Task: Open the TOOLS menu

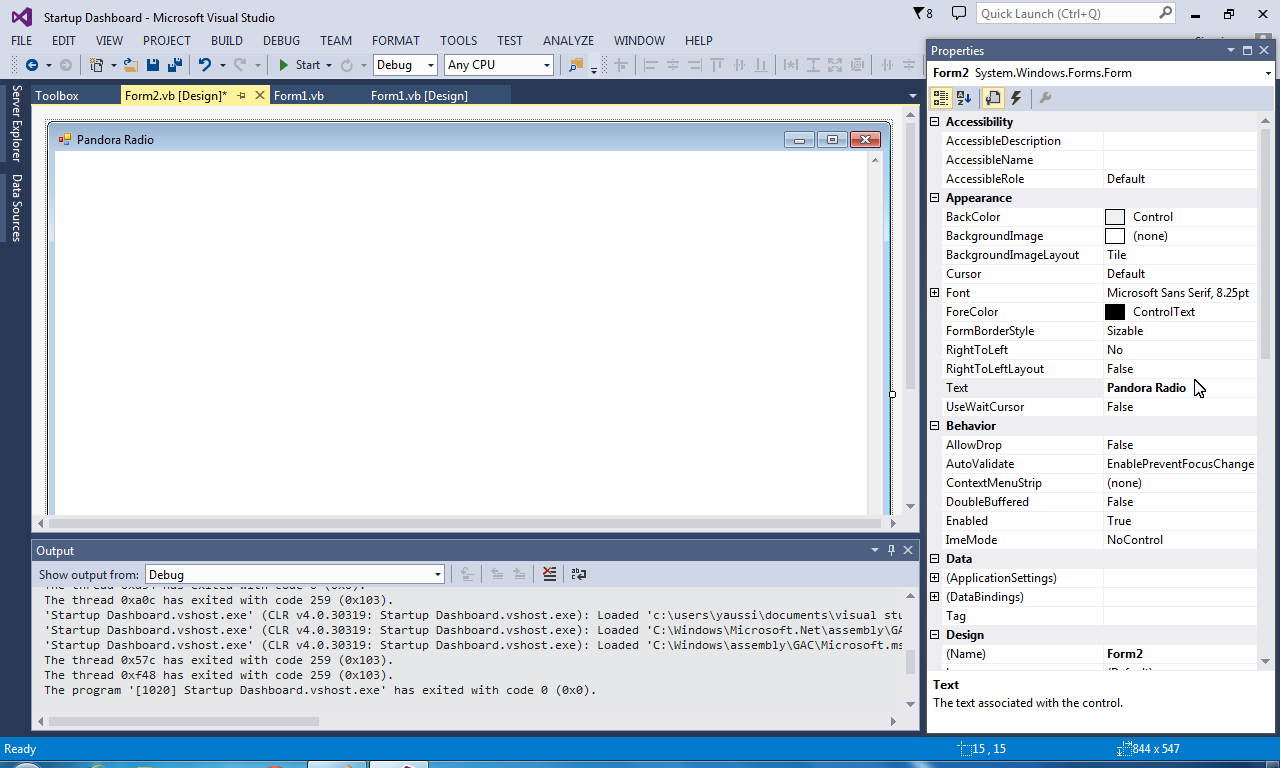Action: coord(459,41)
